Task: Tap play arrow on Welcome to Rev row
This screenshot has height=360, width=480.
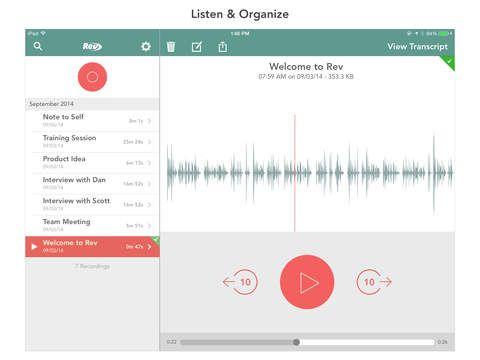Action: pos(34,247)
